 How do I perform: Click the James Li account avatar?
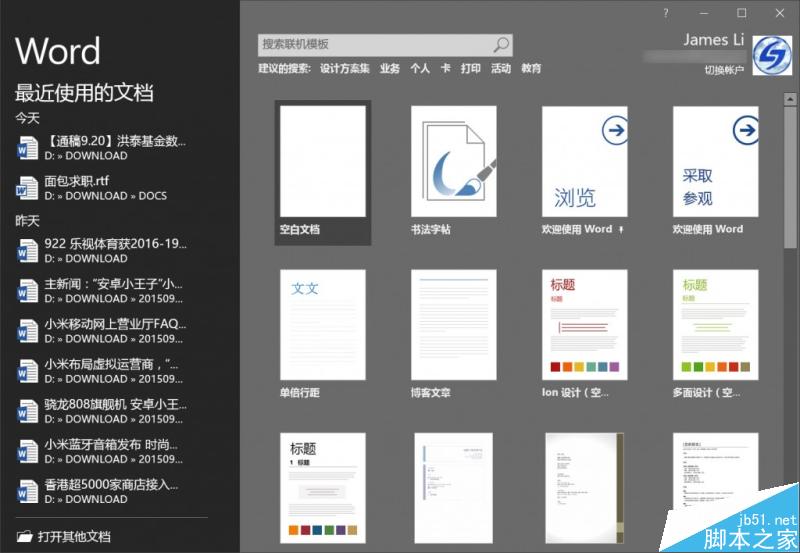click(771, 56)
